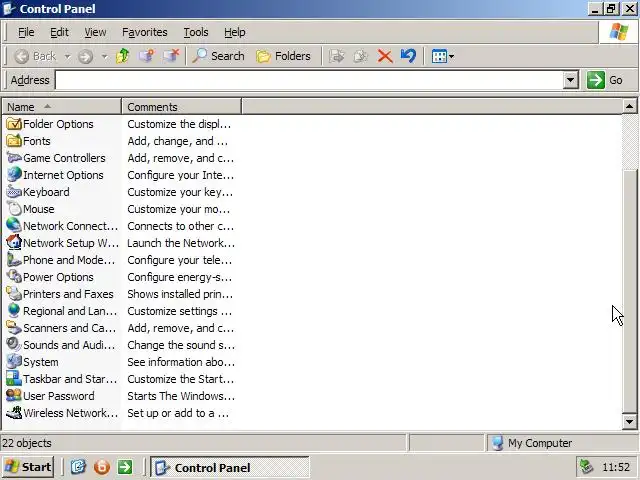Image resolution: width=640 pixels, height=480 pixels.
Task: Sort by the Name column header
Action: (x=62, y=107)
